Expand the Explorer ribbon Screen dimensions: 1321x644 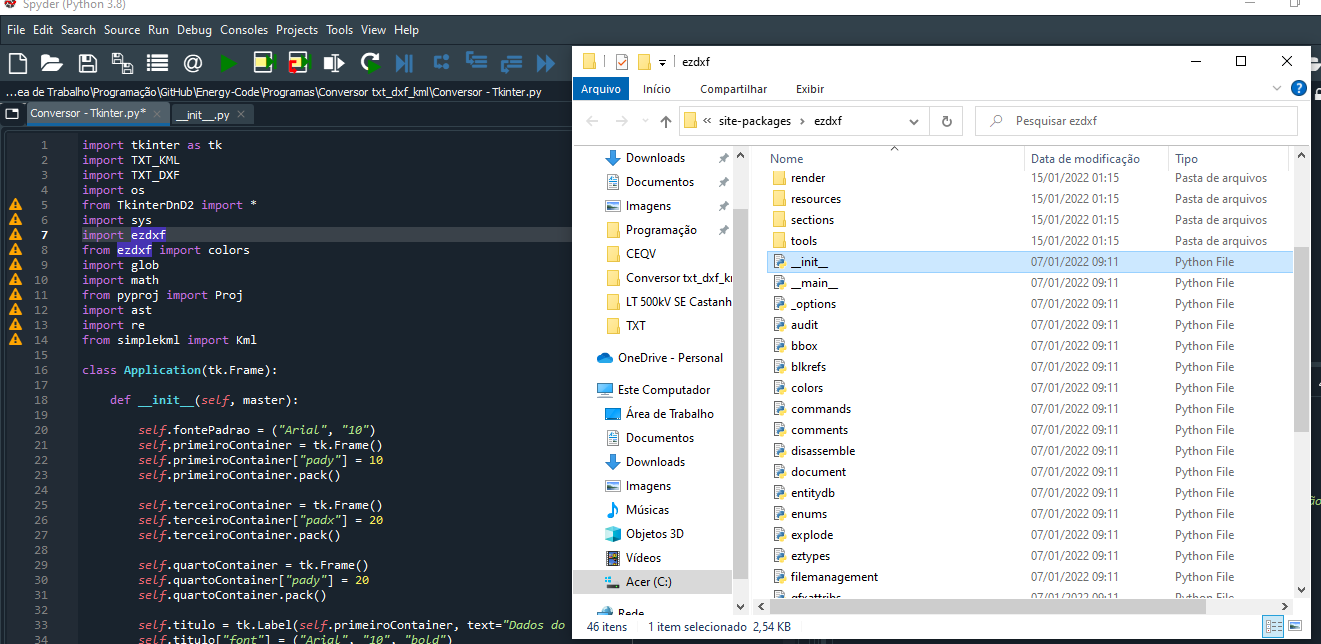[1277, 89]
